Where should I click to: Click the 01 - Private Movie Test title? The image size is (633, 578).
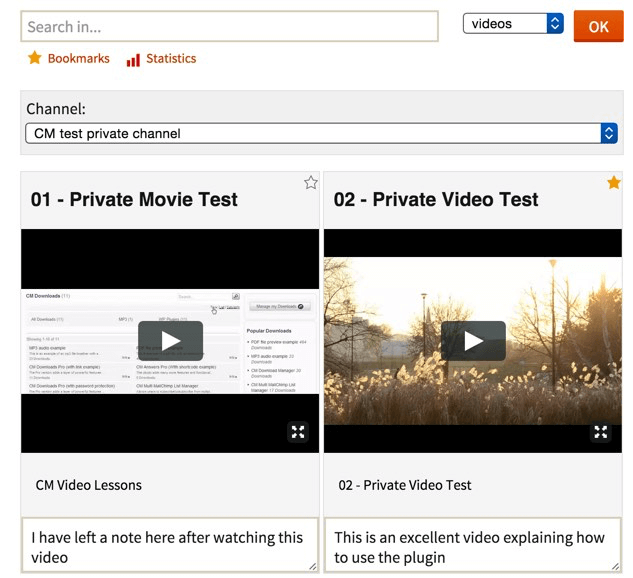[134, 199]
